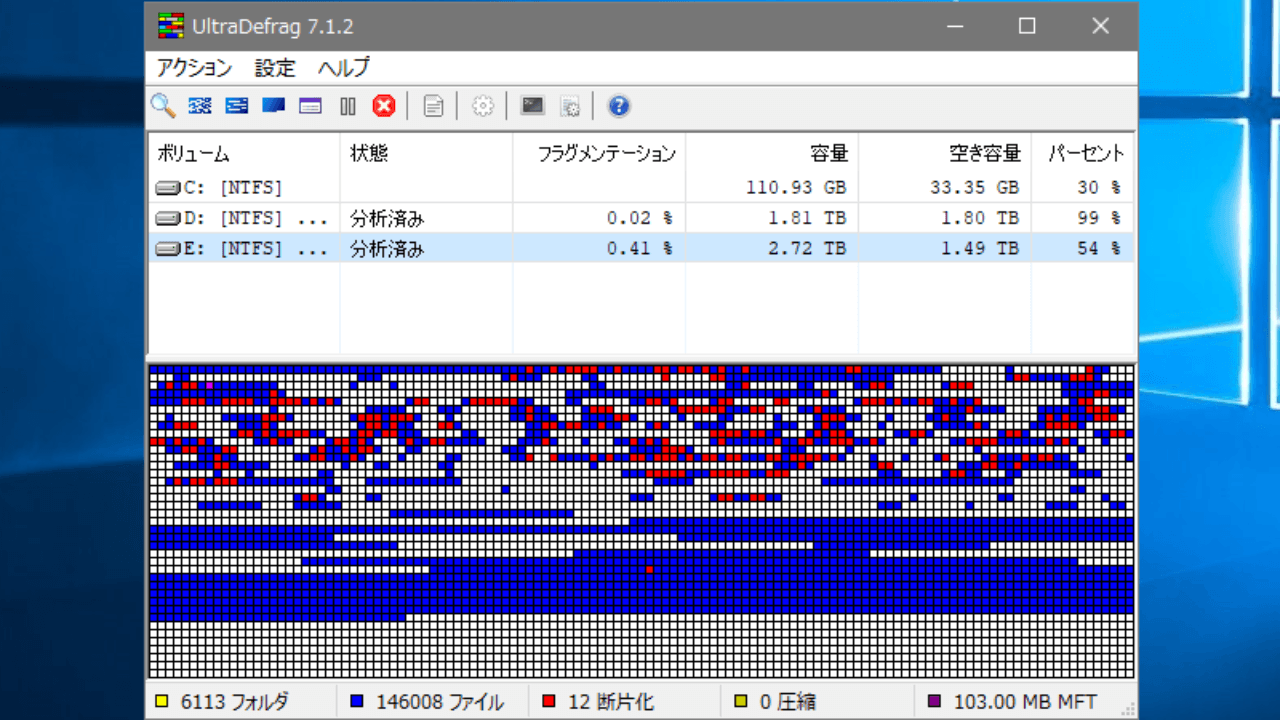1280x720 pixels.
Task: Click the 1.80 TB free space cell
Action: pyautogui.click(x=979, y=218)
